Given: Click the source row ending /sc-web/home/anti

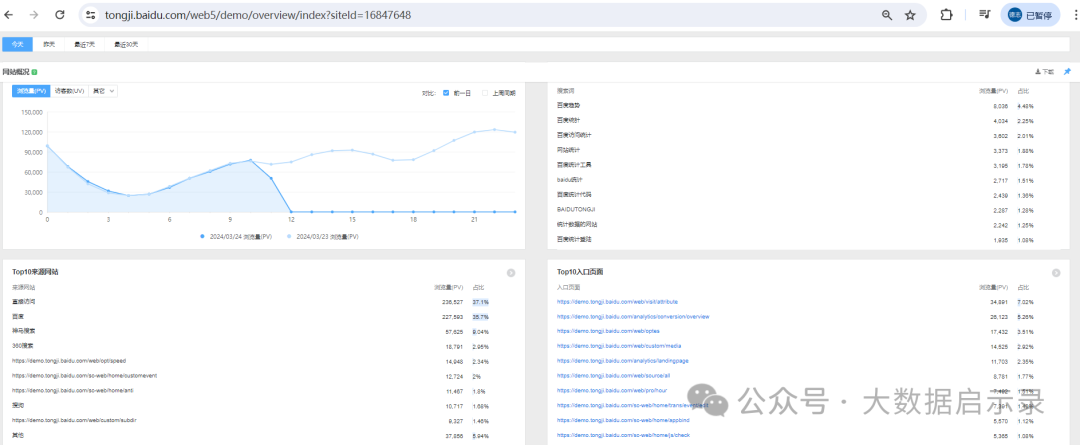Looking at the screenshot, I should pyautogui.click(x=72, y=391).
